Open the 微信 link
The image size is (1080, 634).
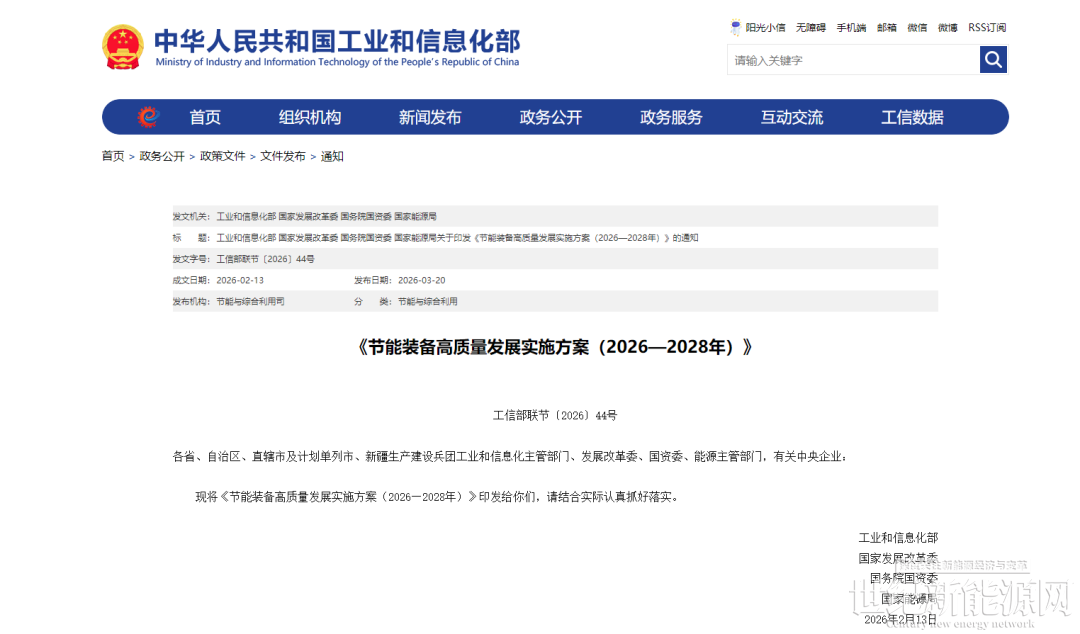click(917, 28)
